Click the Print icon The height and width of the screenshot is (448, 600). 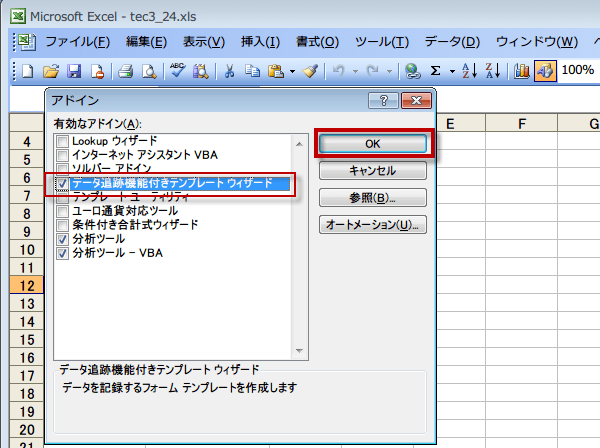point(126,71)
